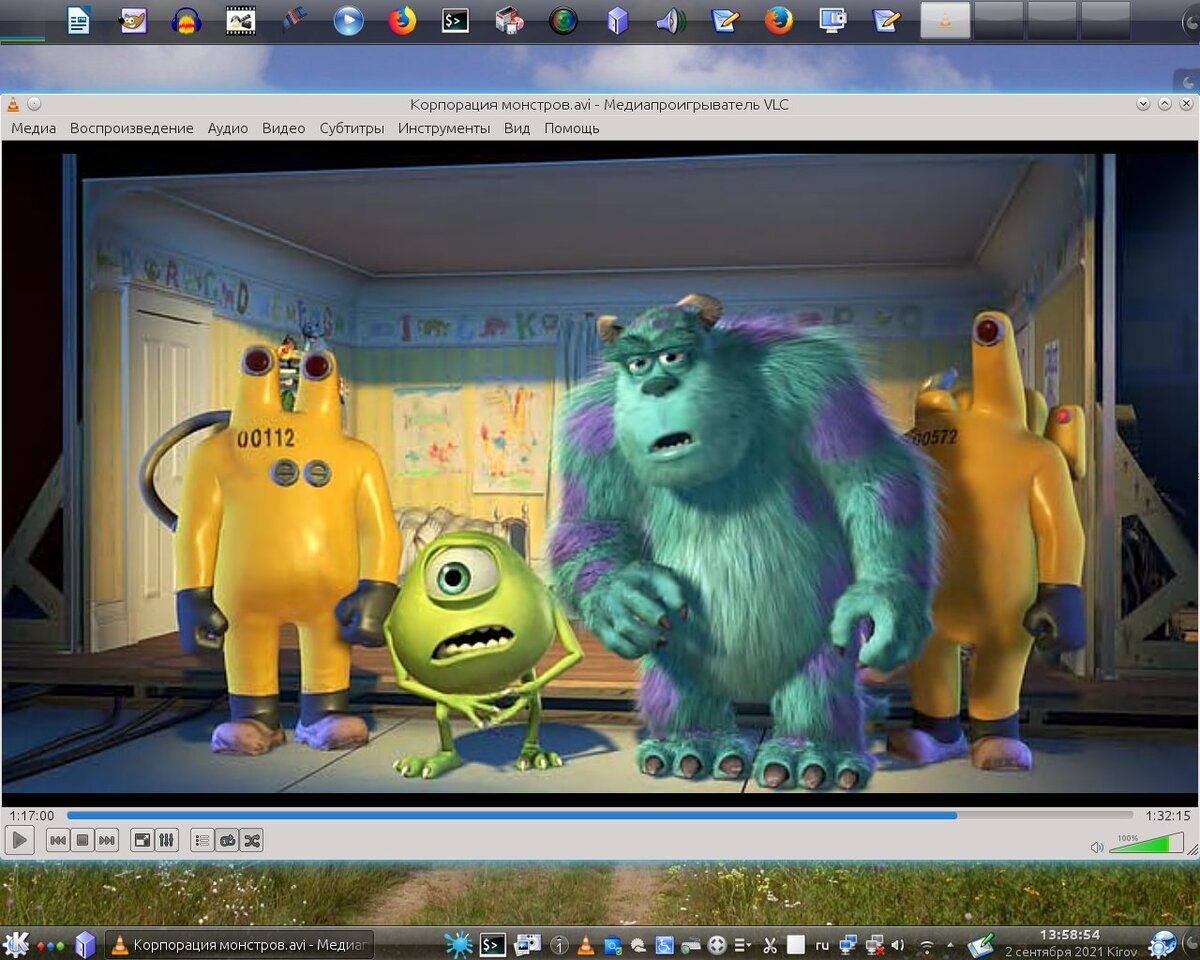Viewport: 1200px width, 960px height.
Task: Open blue star icon in bottom panel
Action: [x=458, y=944]
